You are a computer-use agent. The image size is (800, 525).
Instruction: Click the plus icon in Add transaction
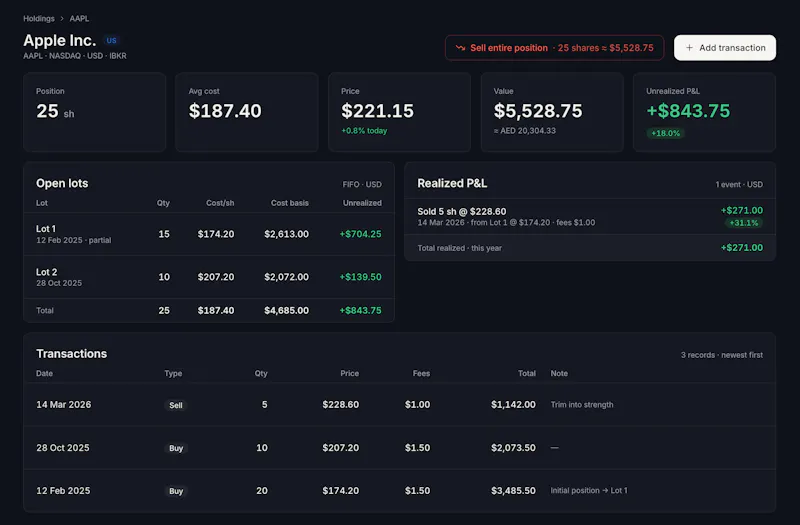[689, 47]
